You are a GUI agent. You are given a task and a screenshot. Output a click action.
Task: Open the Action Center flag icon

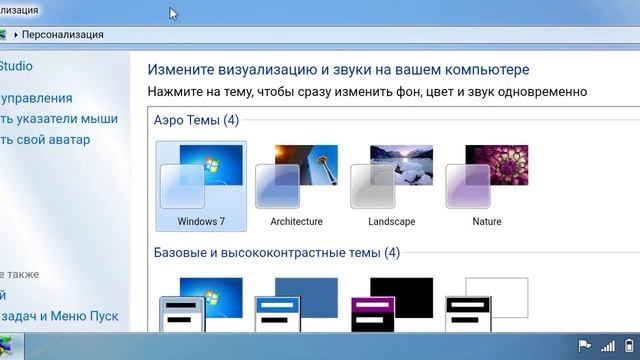(584, 346)
